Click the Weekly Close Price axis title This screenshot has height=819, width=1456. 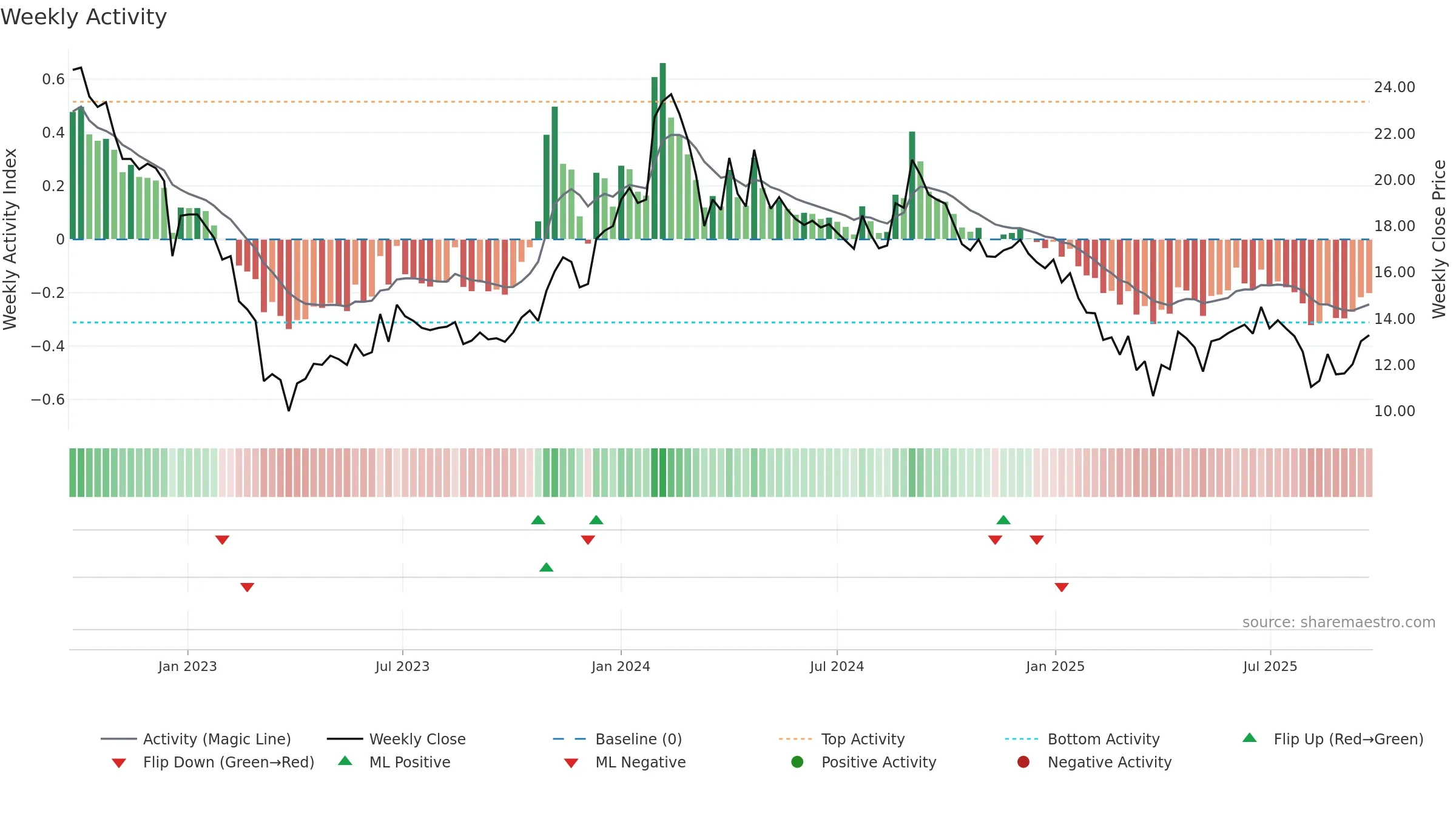(x=1439, y=239)
